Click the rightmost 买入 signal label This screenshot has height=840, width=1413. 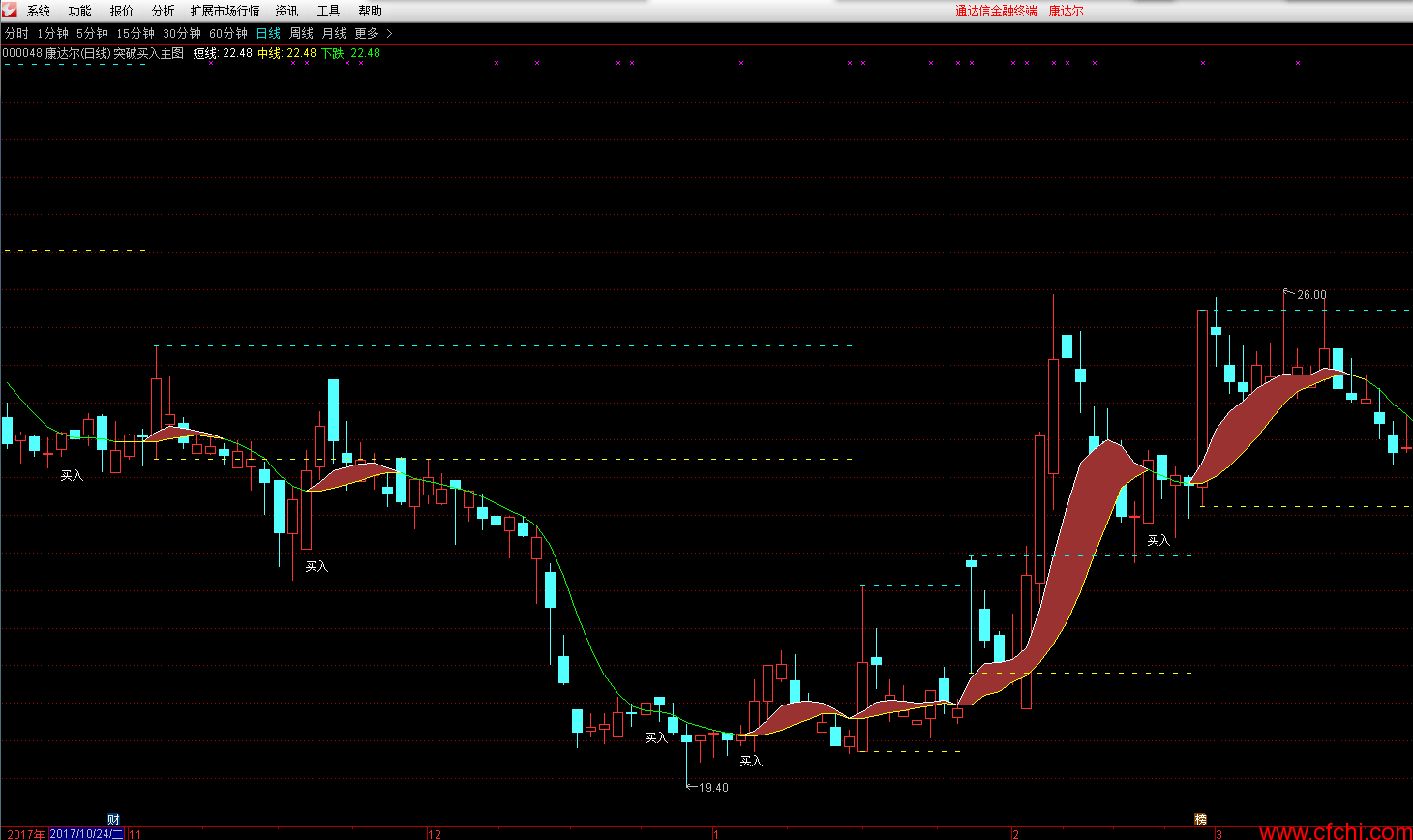click(x=1158, y=540)
